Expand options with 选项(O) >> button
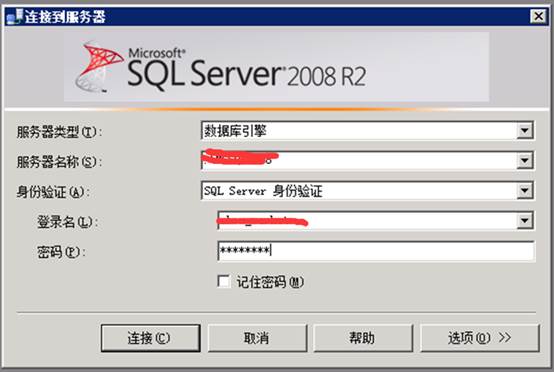554x372 pixels. [x=480, y=338]
